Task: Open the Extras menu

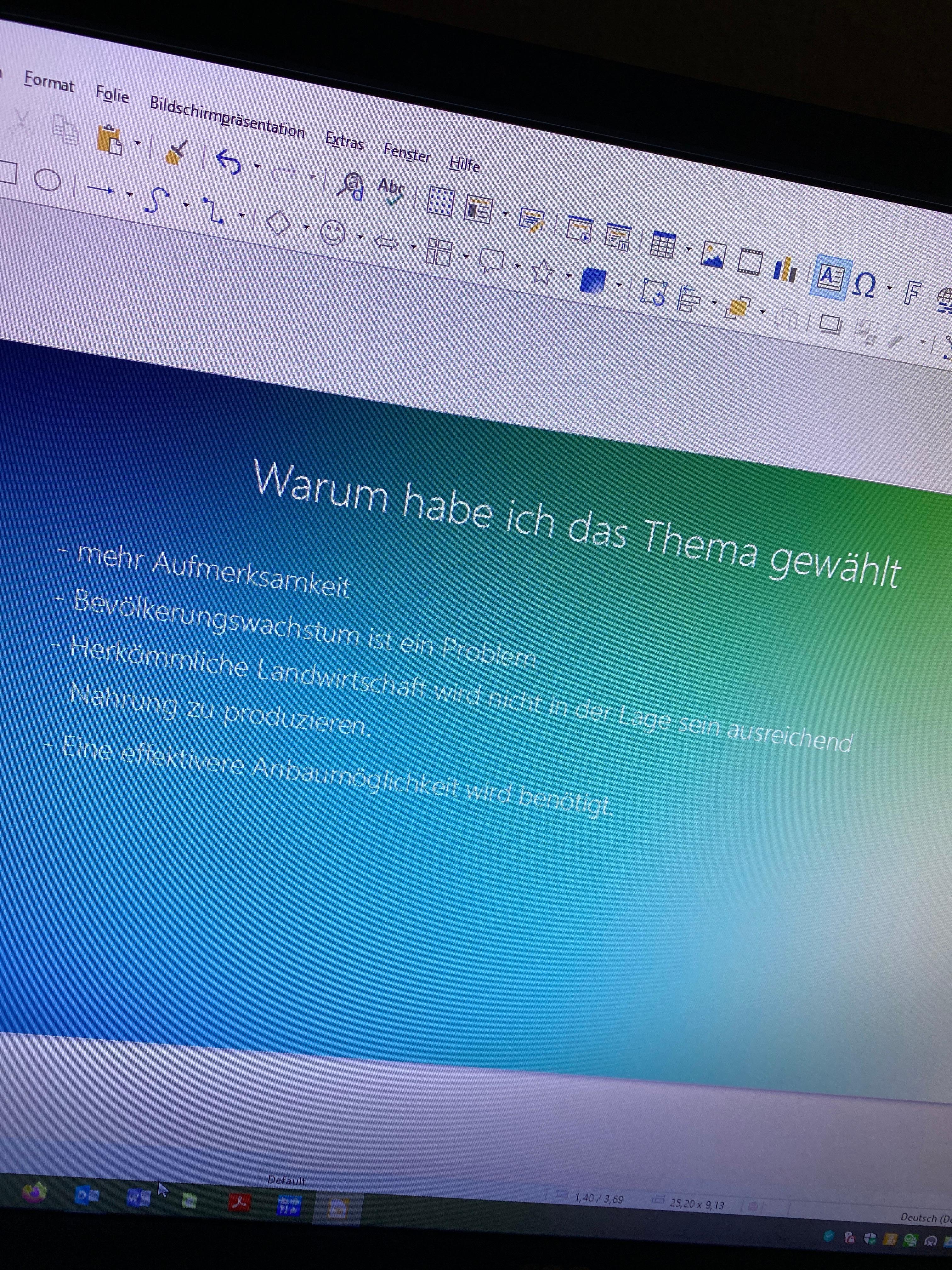Action: click(x=344, y=141)
